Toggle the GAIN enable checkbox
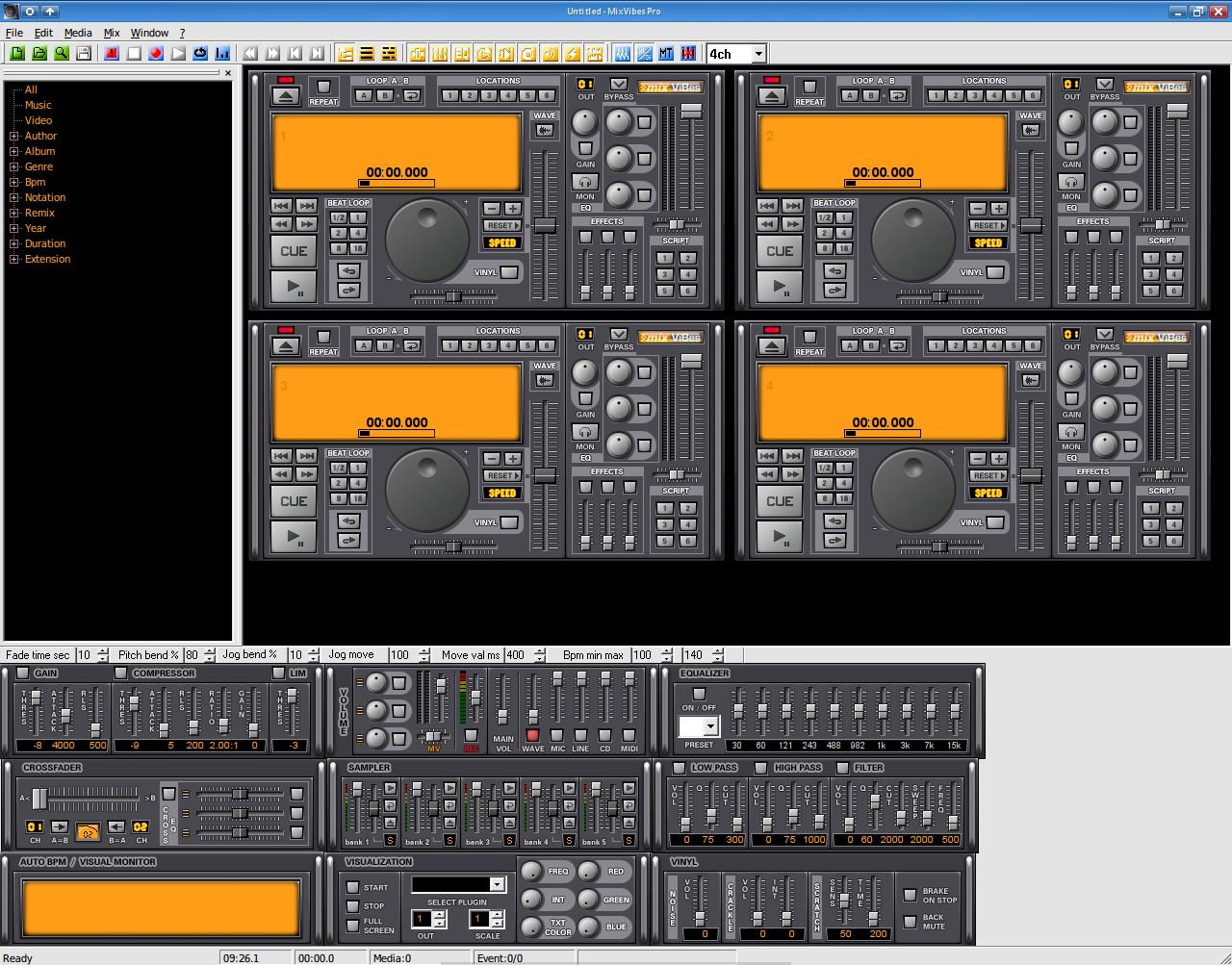This screenshot has height=965, width=1232. [24, 673]
